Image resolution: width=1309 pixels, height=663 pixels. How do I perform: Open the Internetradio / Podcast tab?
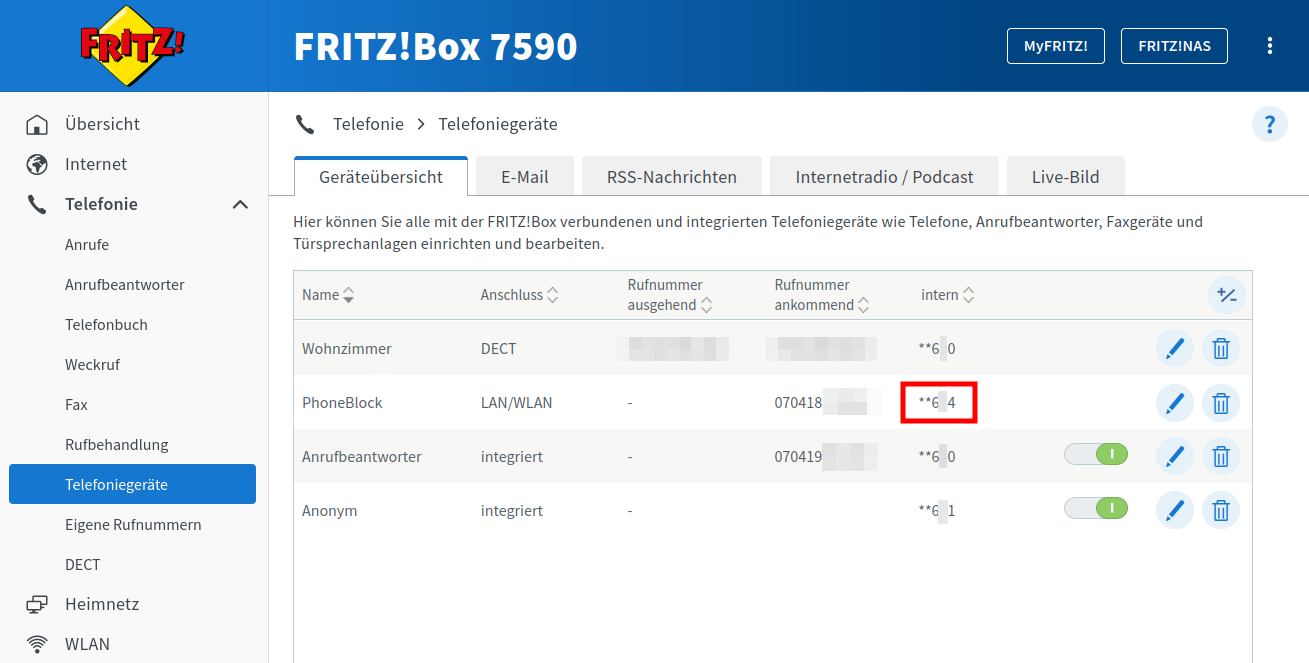click(x=884, y=177)
